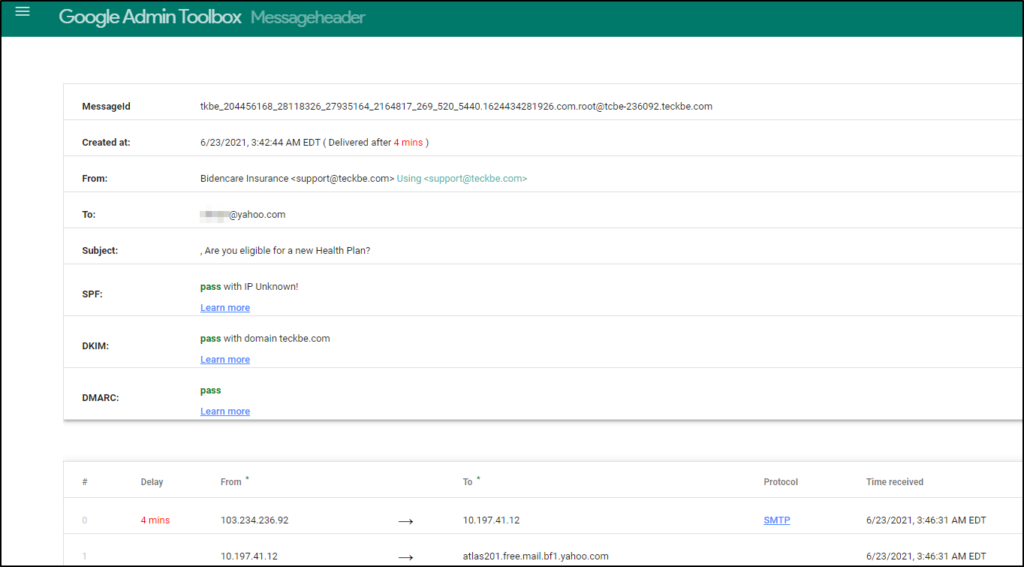
Task: Open the hamburger navigation menu
Action: [x=22, y=12]
